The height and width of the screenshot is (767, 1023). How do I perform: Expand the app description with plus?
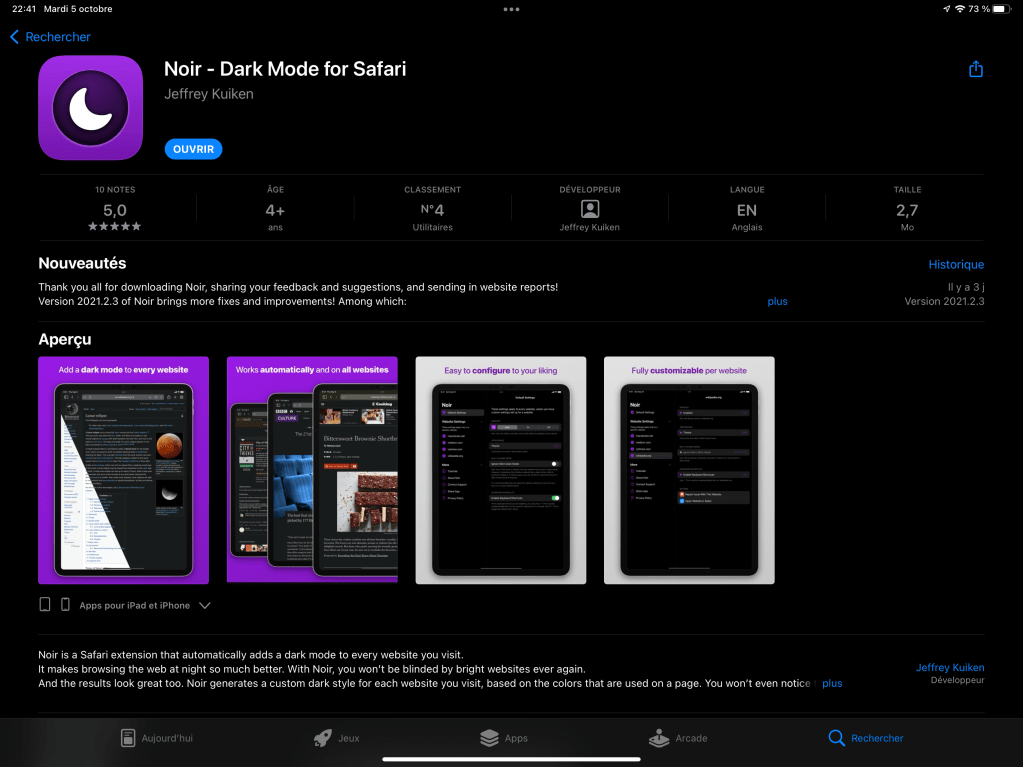pos(832,684)
